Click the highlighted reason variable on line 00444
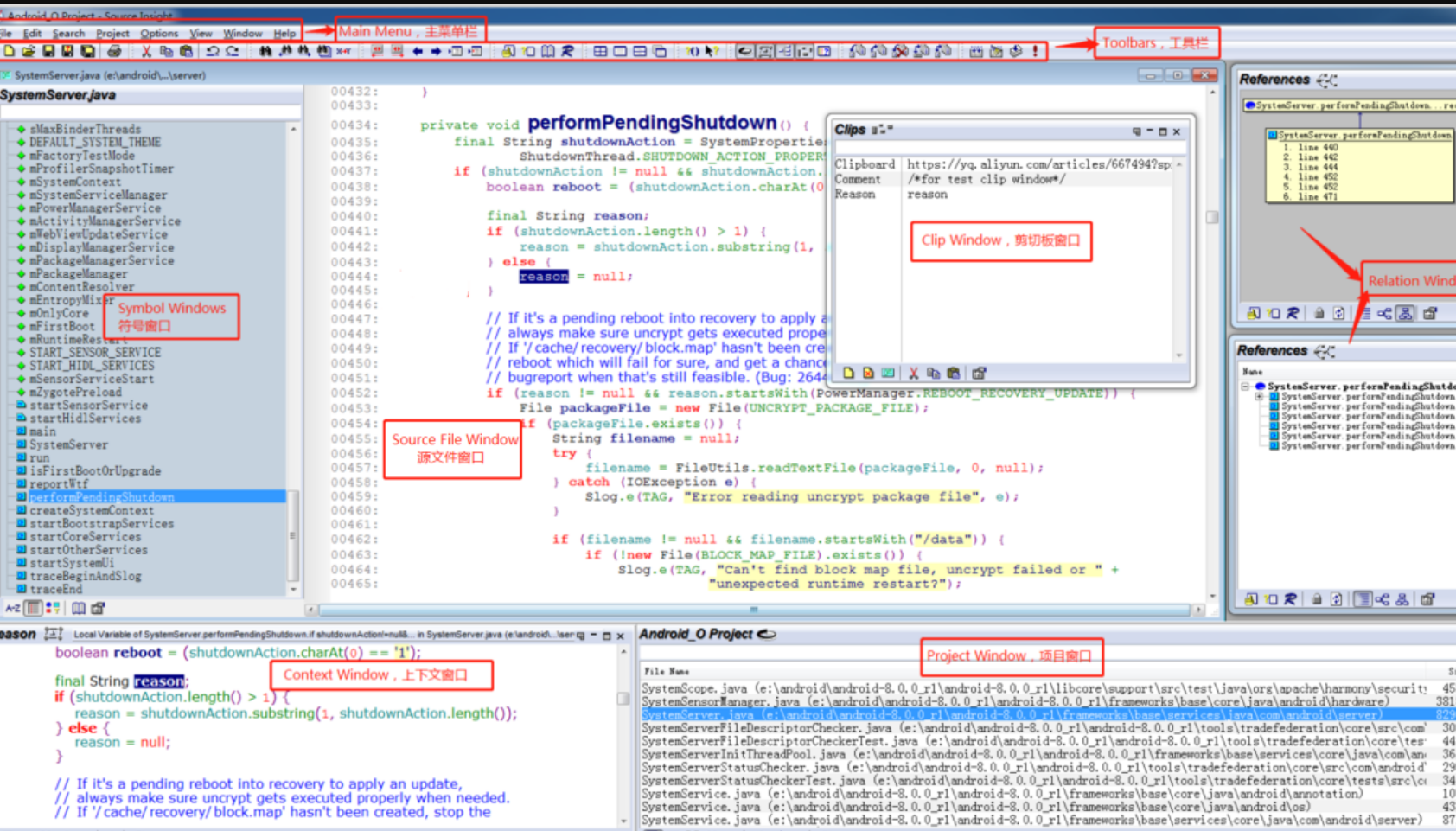Screen dimensions: 1456x831 544,277
